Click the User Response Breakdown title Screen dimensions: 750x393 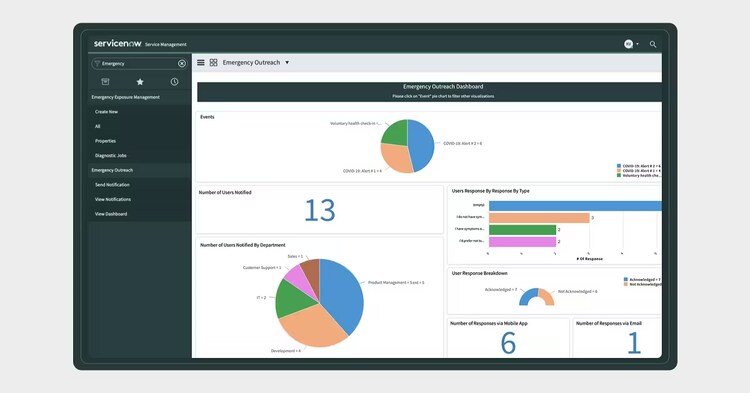pyautogui.click(x=480, y=273)
